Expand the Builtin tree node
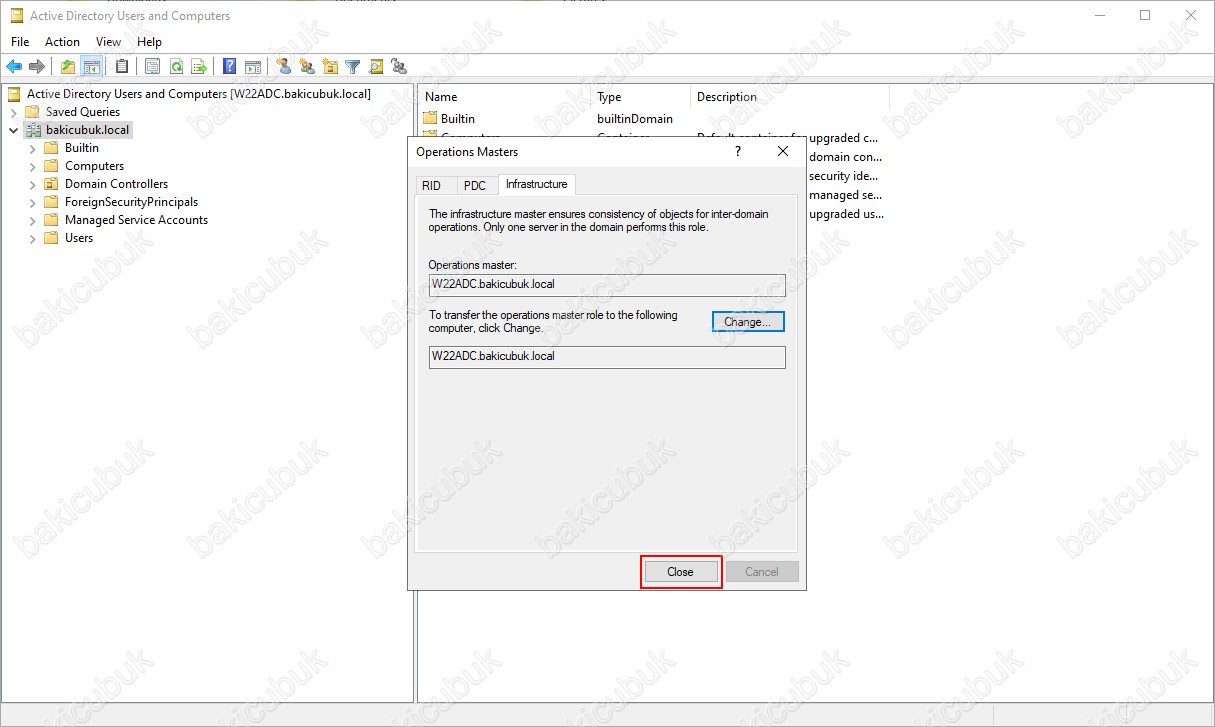Screen dimensions: 1215x727 point(32,148)
